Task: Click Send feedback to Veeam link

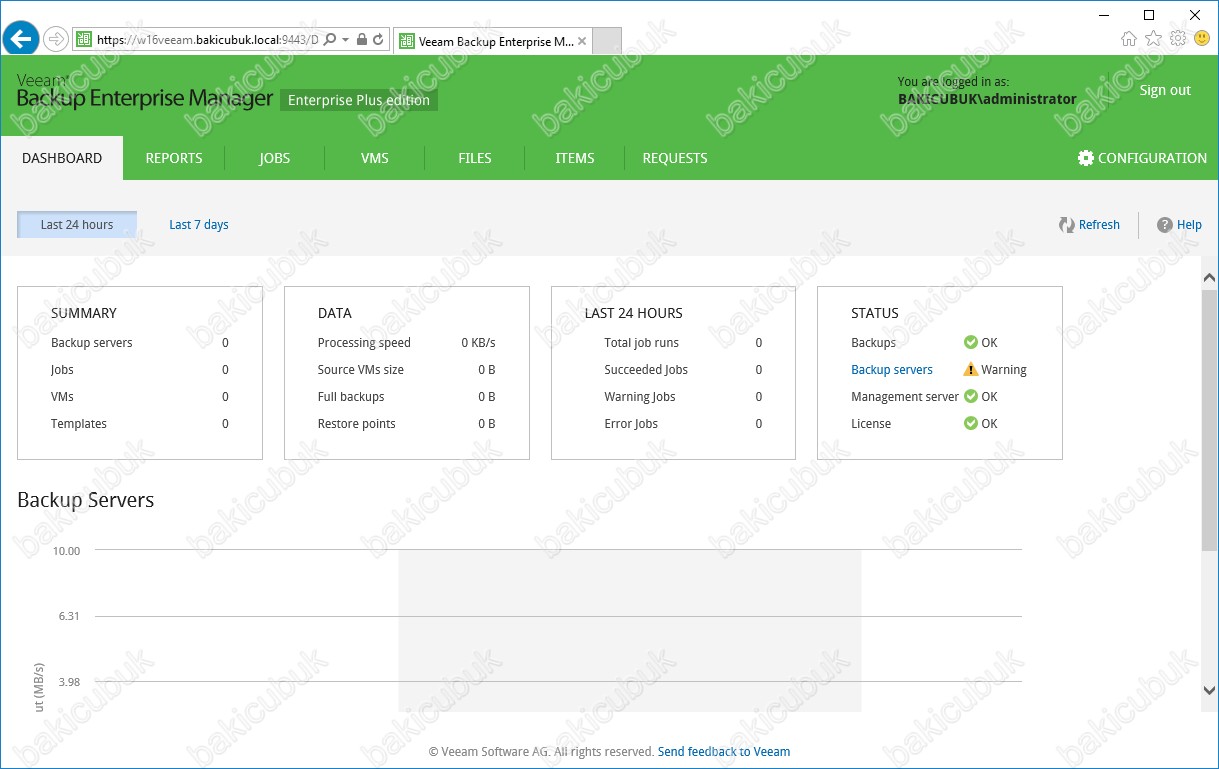Action: (724, 752)
